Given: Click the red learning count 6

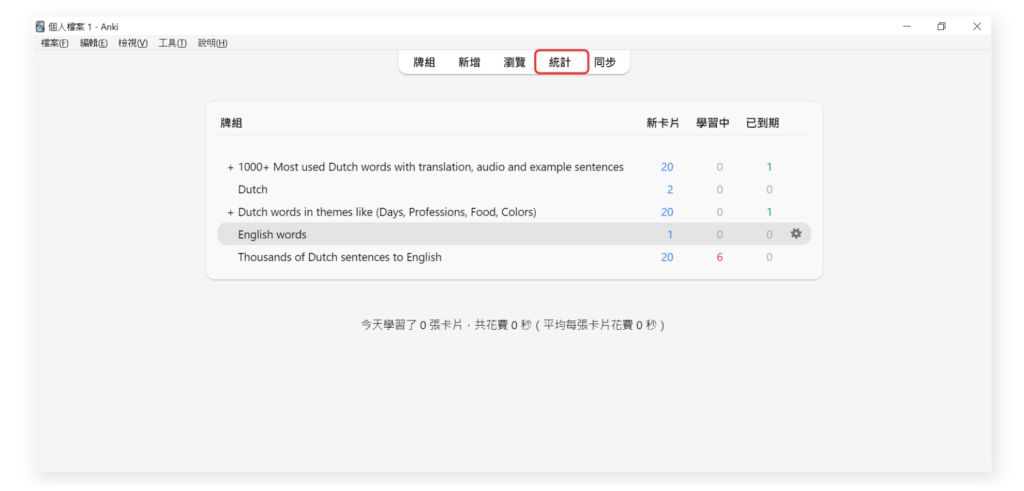Looking at the screenshot, I should click(x=719, y=257).
